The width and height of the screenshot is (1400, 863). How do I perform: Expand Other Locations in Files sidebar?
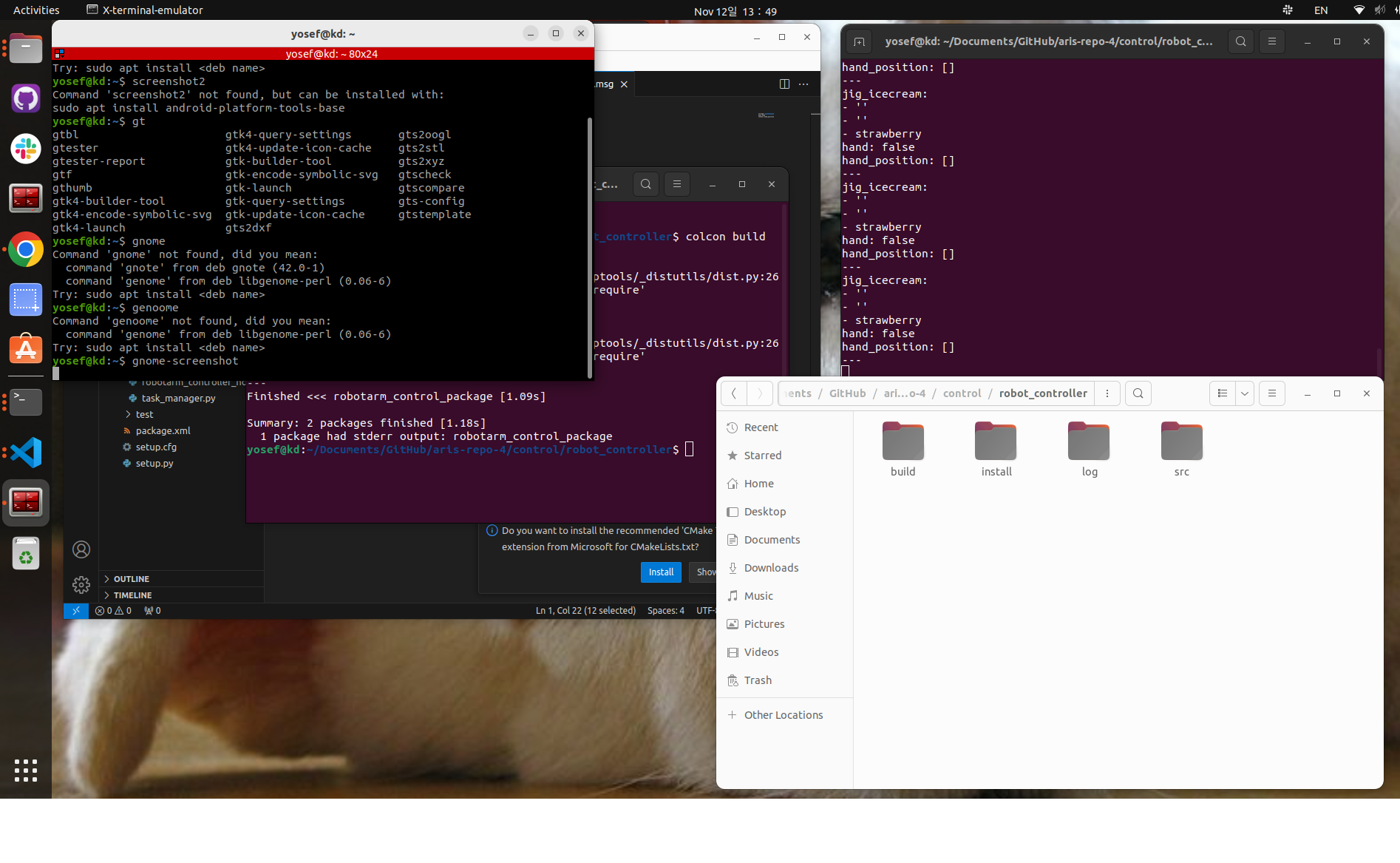coord(784,715)
